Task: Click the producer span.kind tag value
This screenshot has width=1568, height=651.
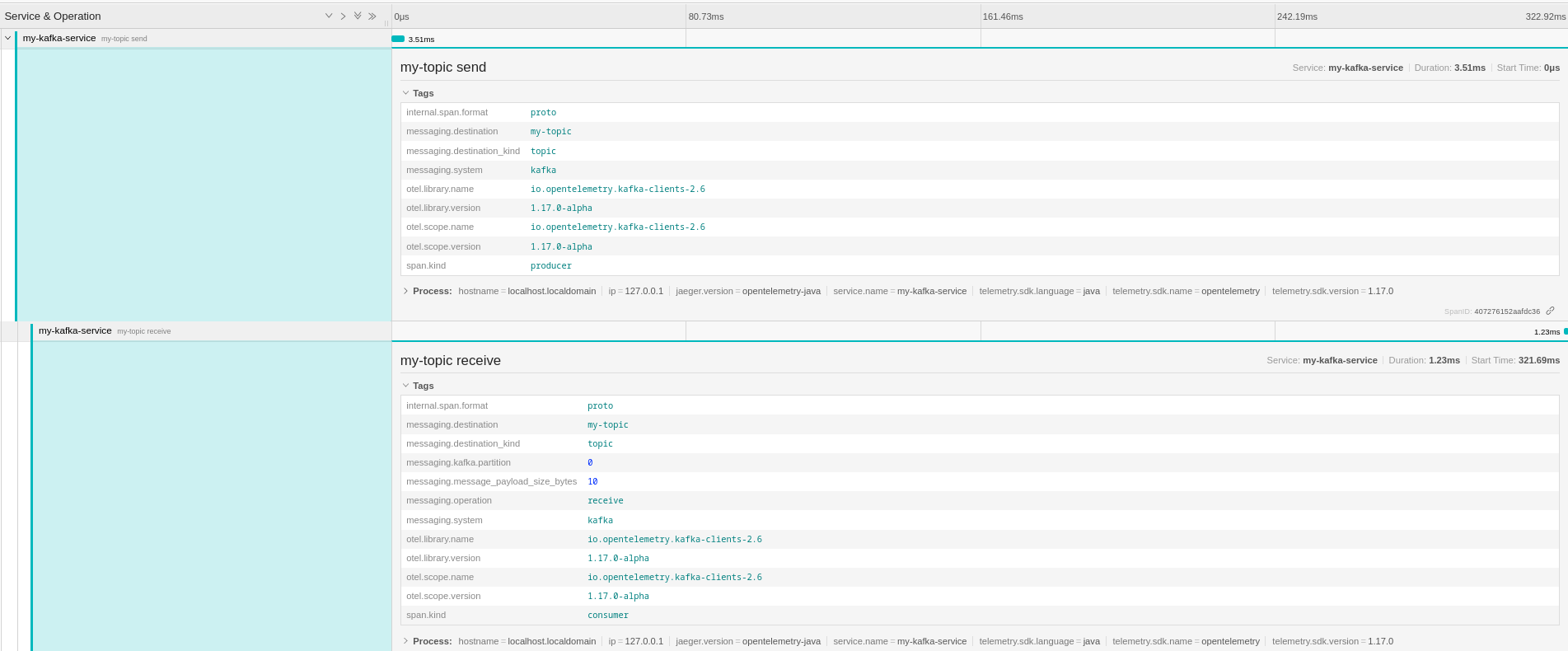Action: coord(550,265)
